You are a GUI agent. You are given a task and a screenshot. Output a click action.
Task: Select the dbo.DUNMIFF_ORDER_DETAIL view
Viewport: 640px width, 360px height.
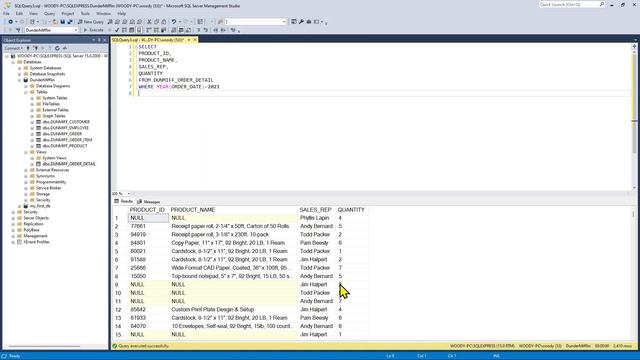[69, 164]
